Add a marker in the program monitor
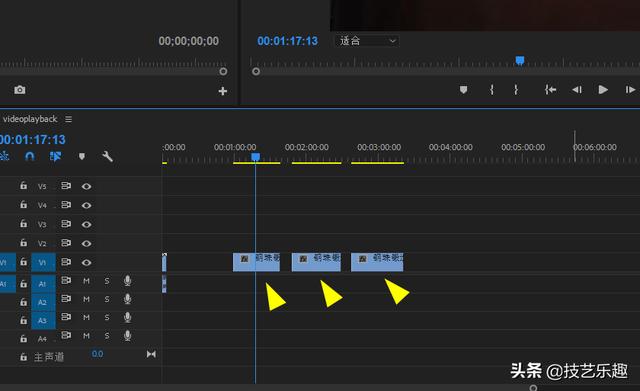 tap(463, 89)
